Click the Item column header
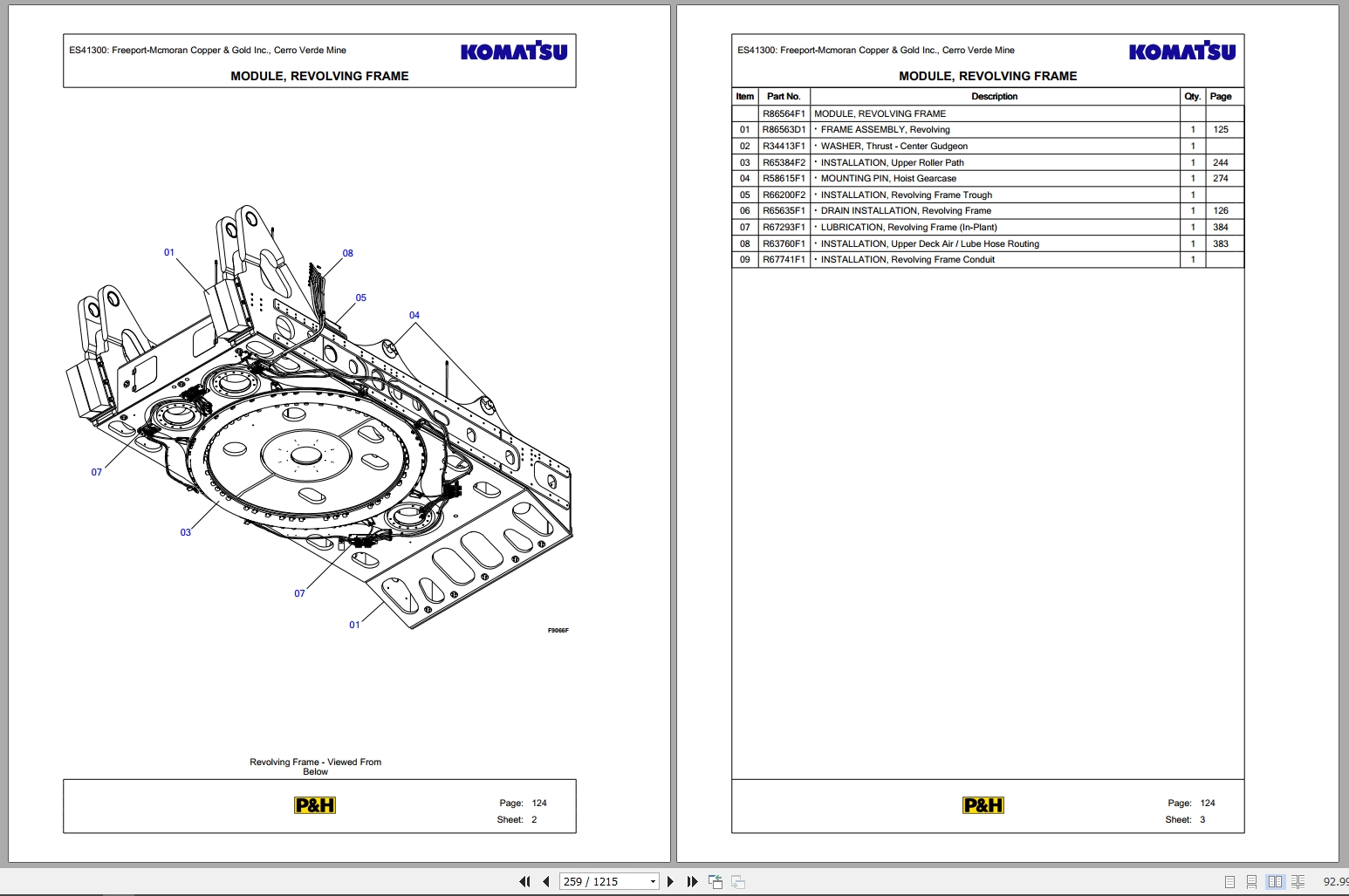This screenshot has height=896, width=1349. 744,97
